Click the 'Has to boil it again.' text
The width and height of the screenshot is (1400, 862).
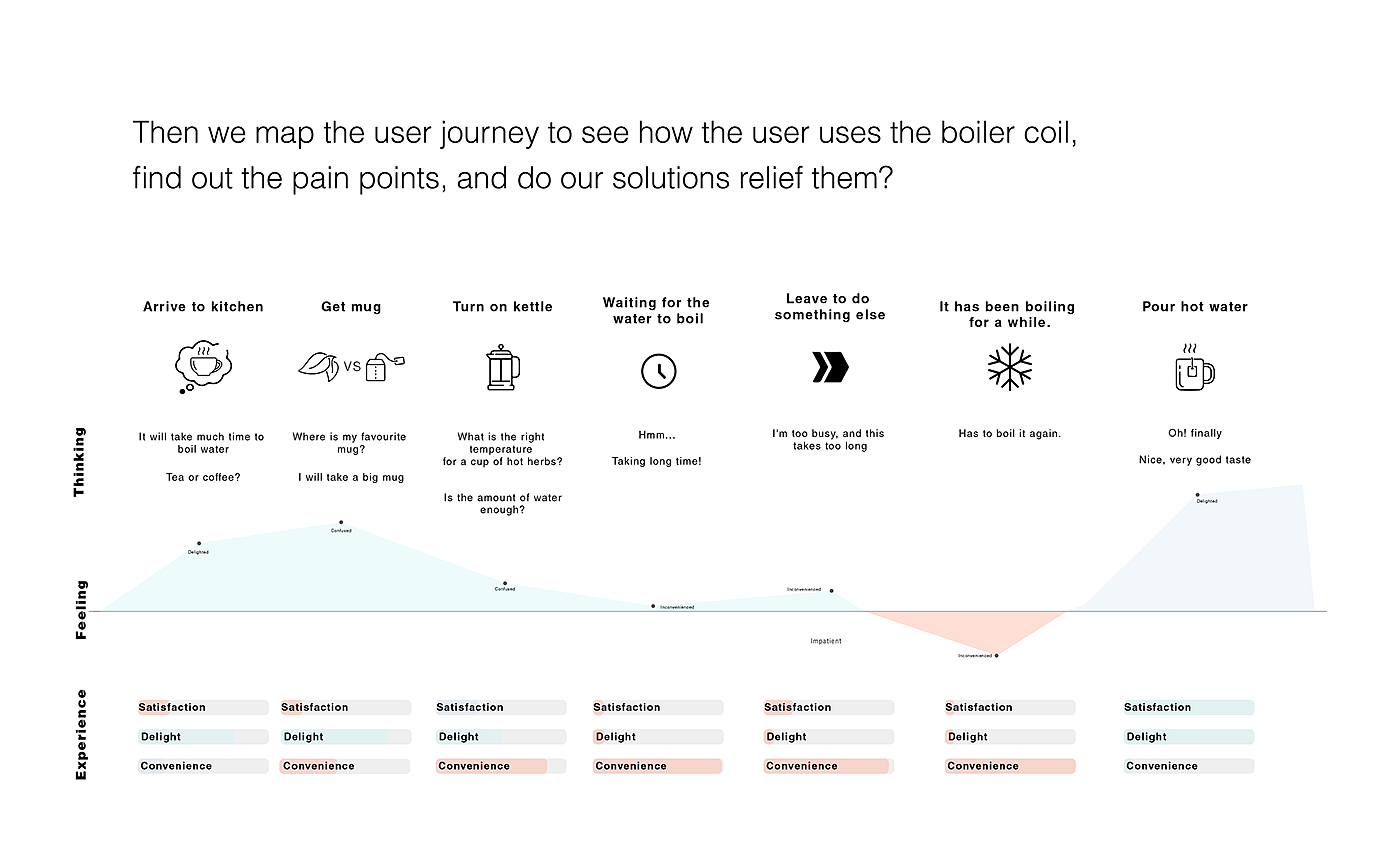pyautogui.click(x=1009, y=434)
